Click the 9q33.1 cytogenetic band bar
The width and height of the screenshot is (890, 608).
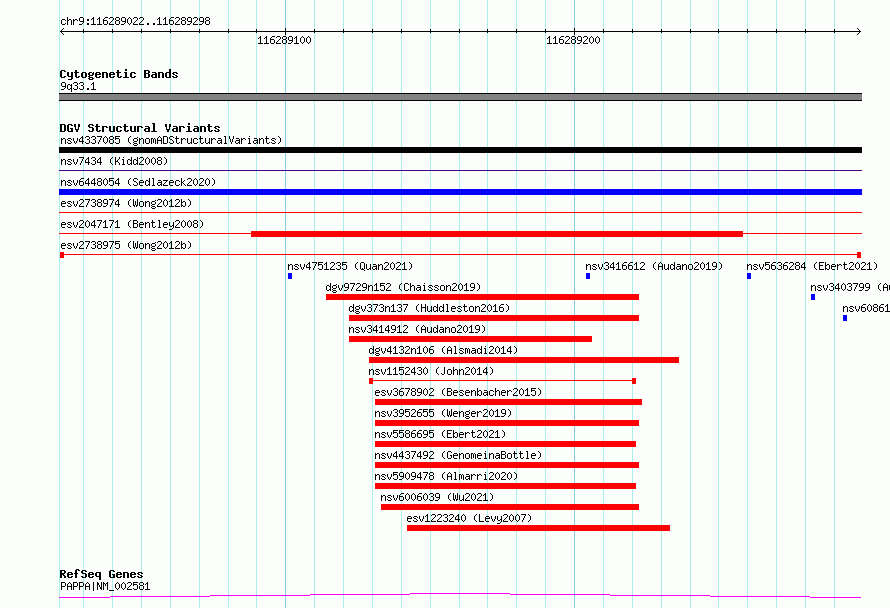[x=460, y=97]
